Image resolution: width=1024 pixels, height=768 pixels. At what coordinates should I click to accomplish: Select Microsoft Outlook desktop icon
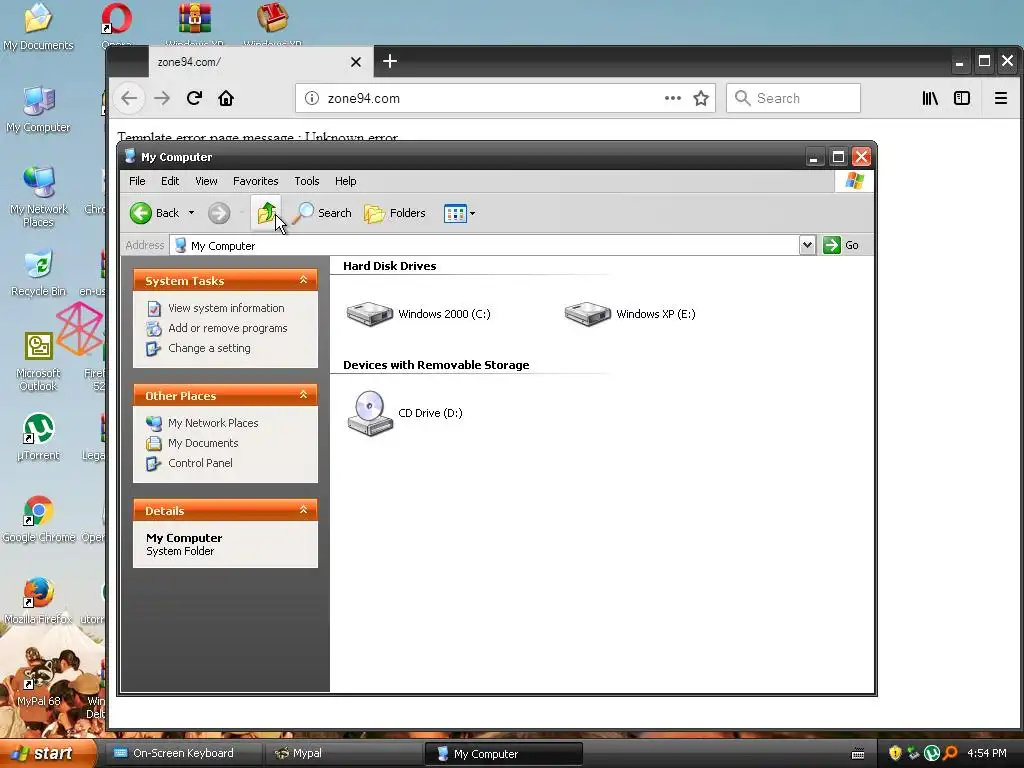point(38,361)
